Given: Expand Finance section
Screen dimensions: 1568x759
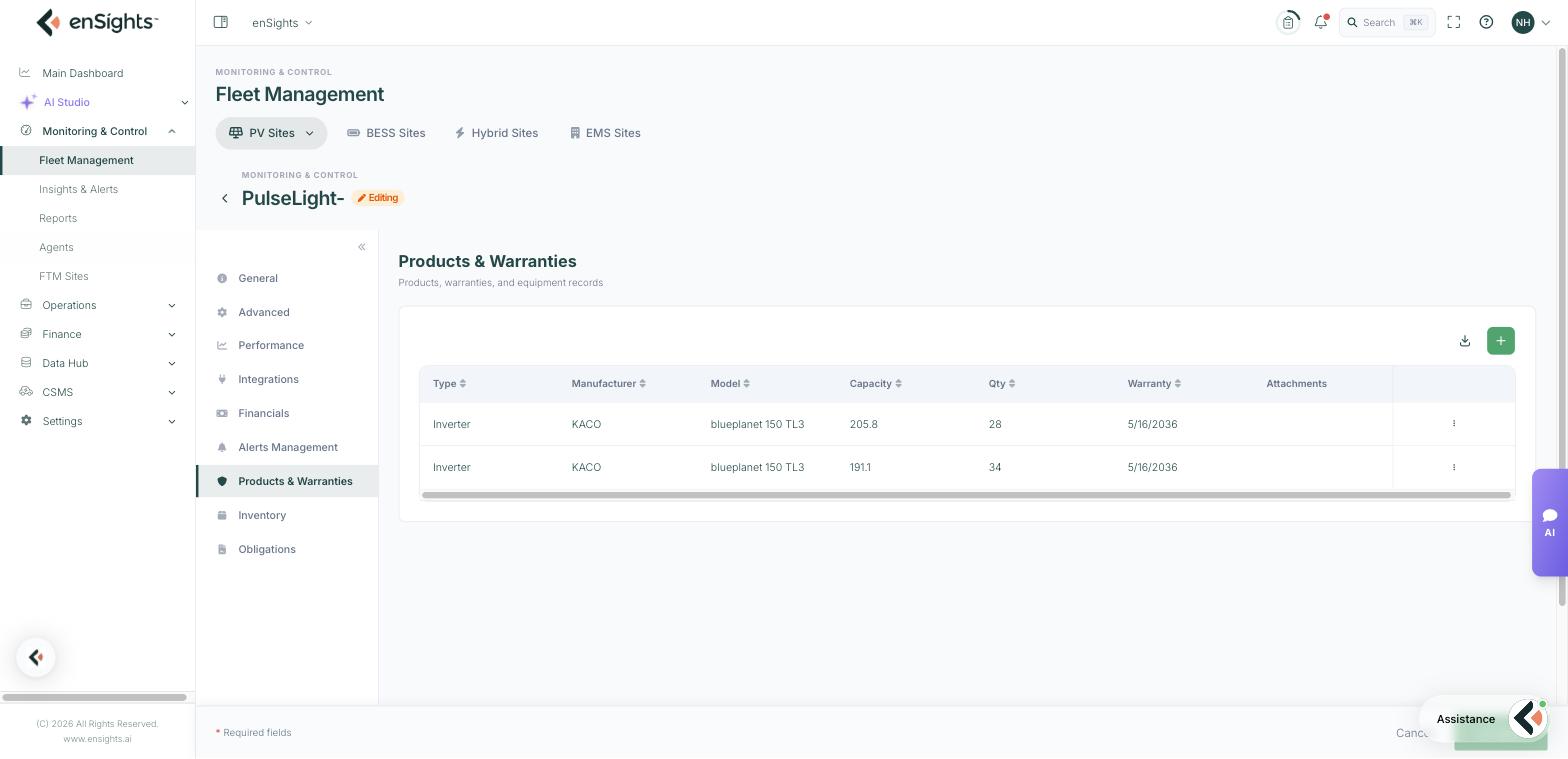Looking at the screenshot, I should pyautogui.click(x=97, y=334).
